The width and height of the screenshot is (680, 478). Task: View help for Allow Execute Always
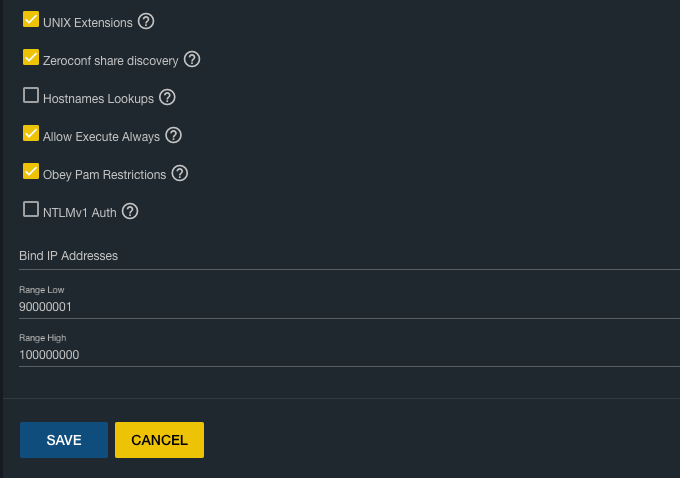click(173, 135)
